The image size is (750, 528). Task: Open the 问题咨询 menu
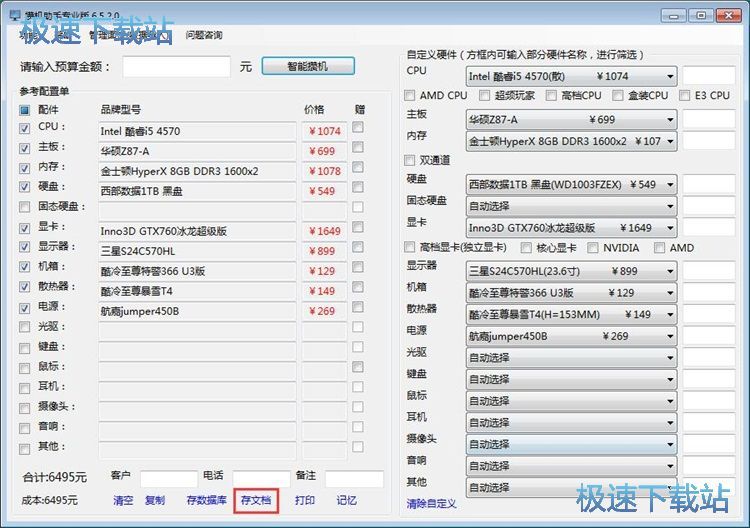[204, 35]
